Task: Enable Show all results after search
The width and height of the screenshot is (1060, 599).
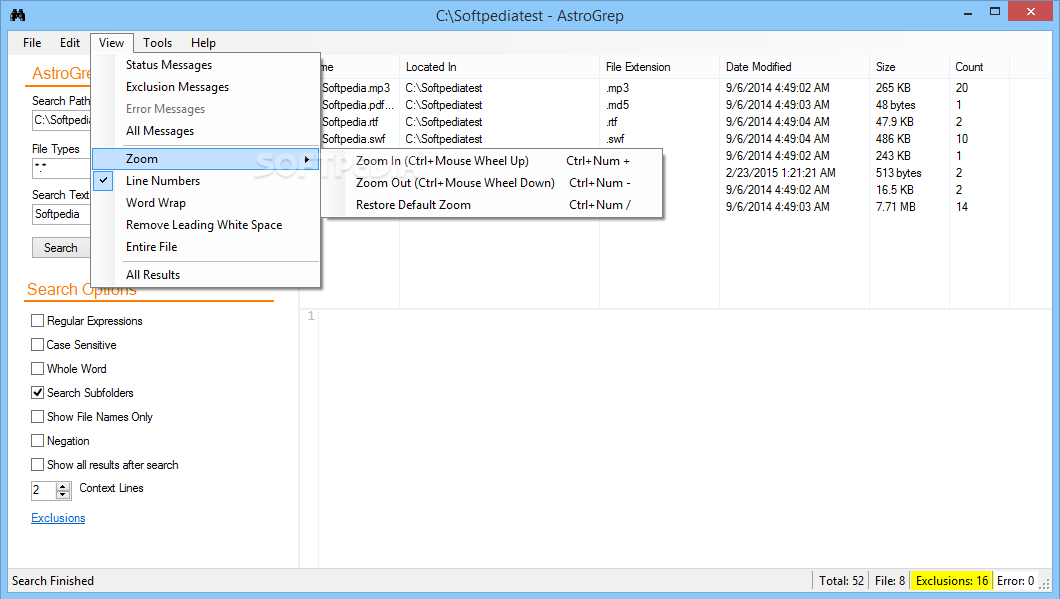Action: pyautogui.click(x=38, y=464)
